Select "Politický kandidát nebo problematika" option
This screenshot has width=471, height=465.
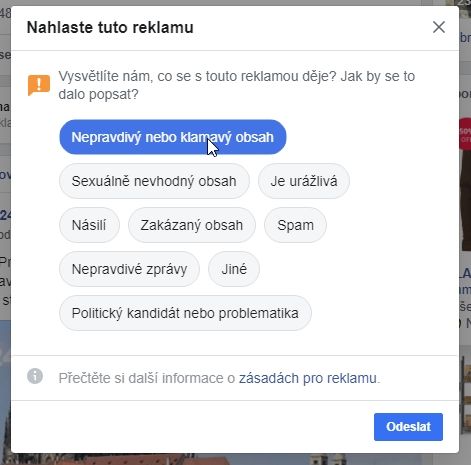[185, 313]
